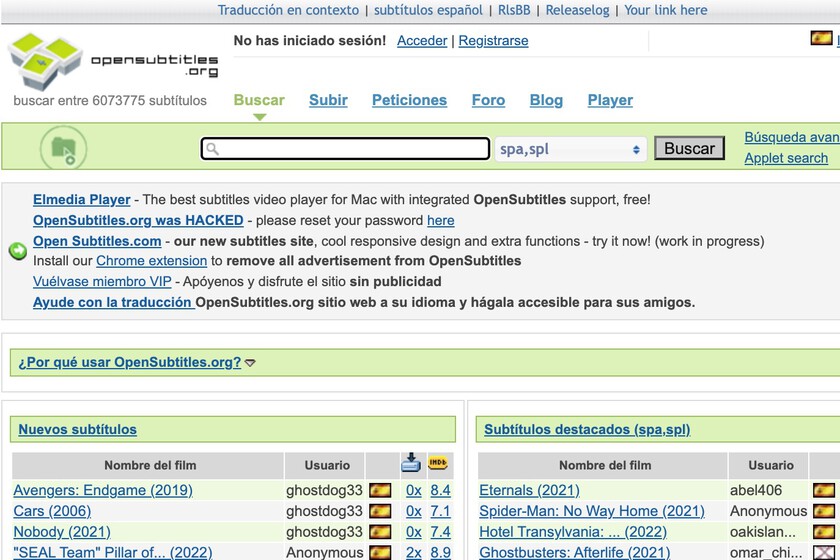Open the Blog tab
The width and height of the screenshot is (840, 560).
click(546, 100)
